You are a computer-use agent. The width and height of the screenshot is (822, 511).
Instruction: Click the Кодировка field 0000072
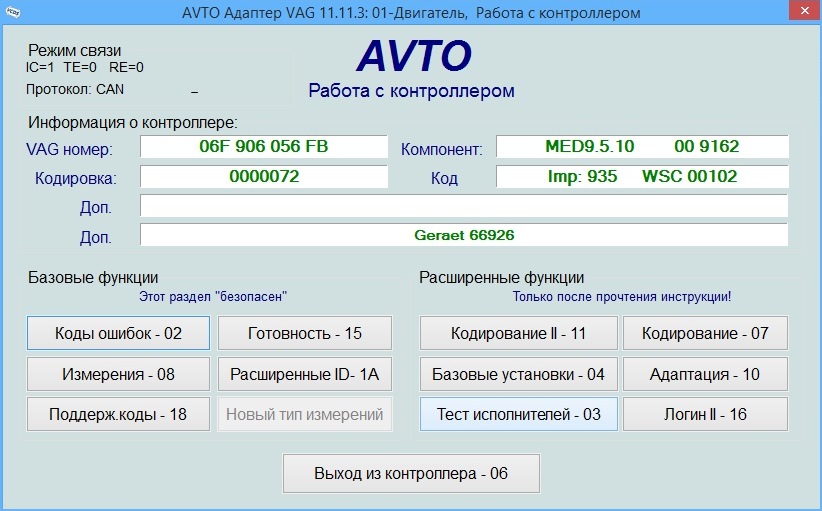264,177
